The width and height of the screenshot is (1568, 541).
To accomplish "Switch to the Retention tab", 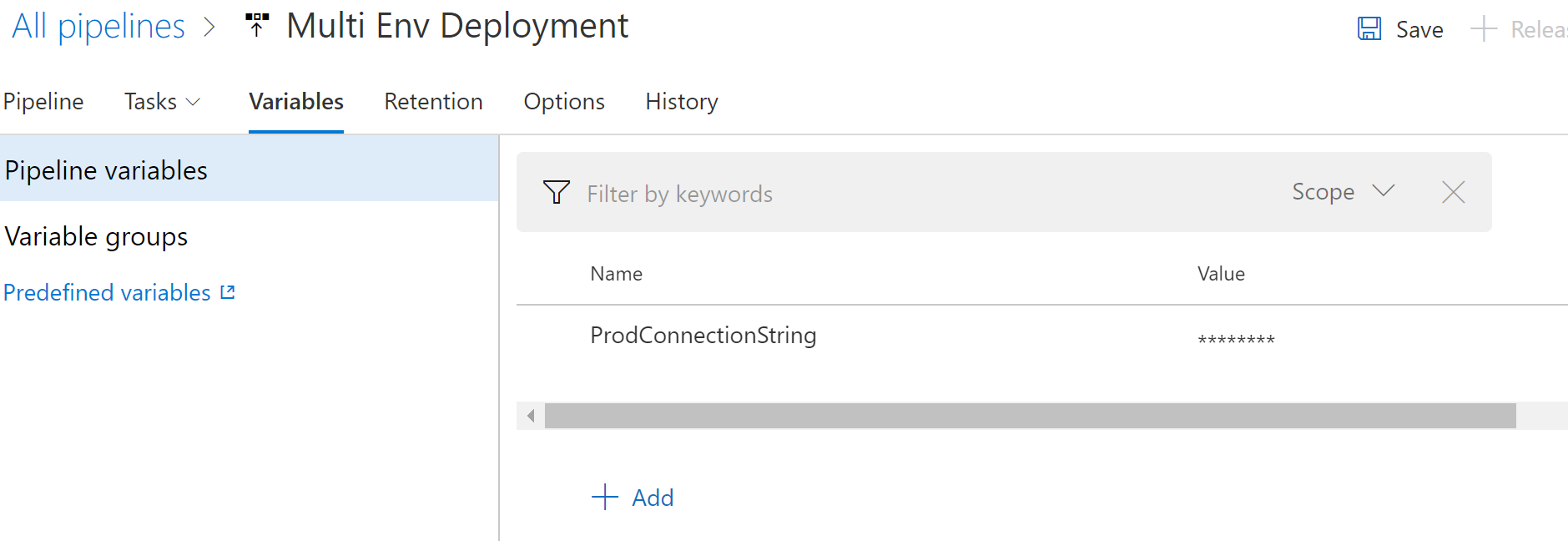I will click(x=433, y=102).
